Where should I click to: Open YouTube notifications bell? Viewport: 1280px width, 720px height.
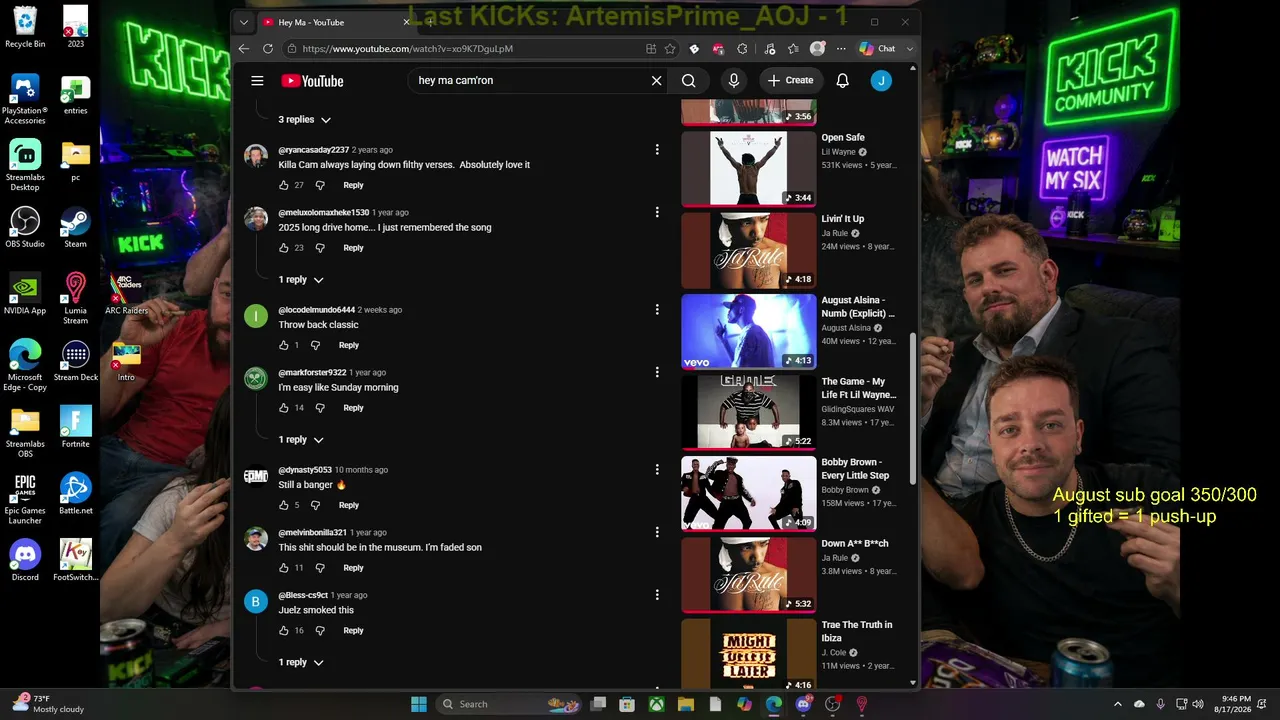(x=843, y=81)
